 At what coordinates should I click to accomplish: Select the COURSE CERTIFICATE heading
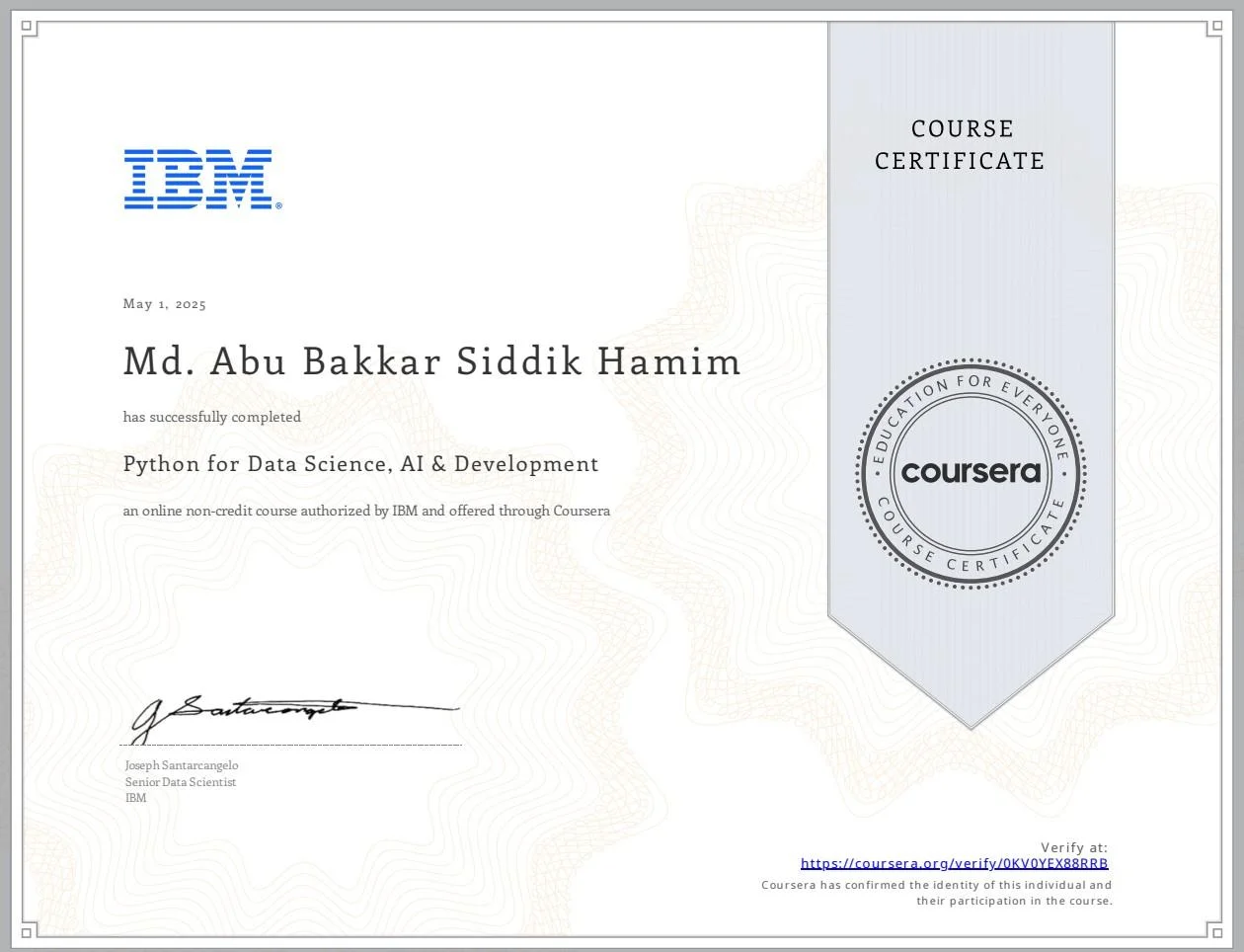960,144
